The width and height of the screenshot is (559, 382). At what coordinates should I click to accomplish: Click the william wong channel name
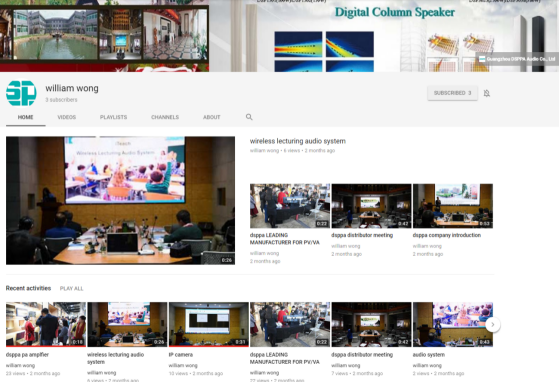[x=72, y=88]
